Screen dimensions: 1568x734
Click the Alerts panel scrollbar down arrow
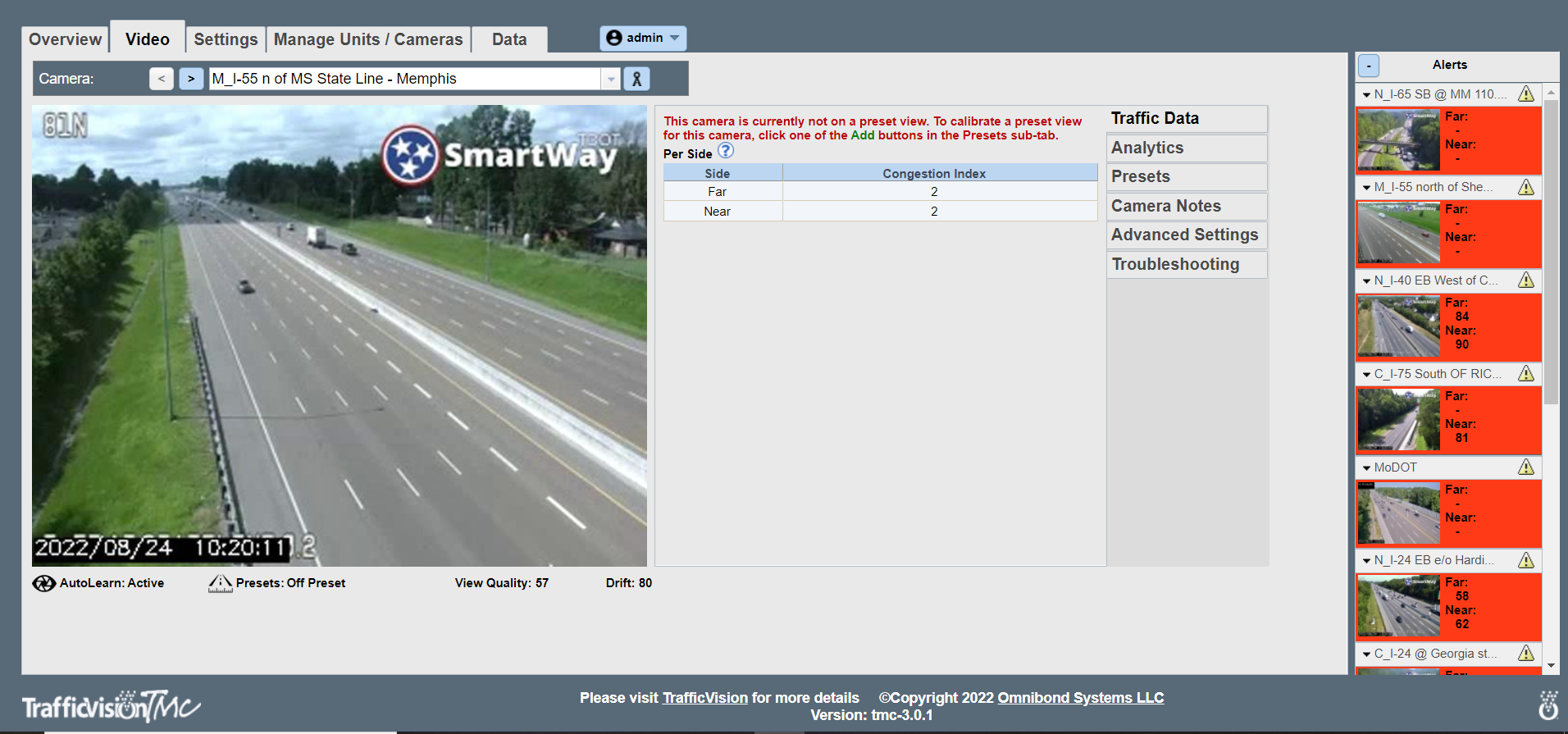(1551, 666)
